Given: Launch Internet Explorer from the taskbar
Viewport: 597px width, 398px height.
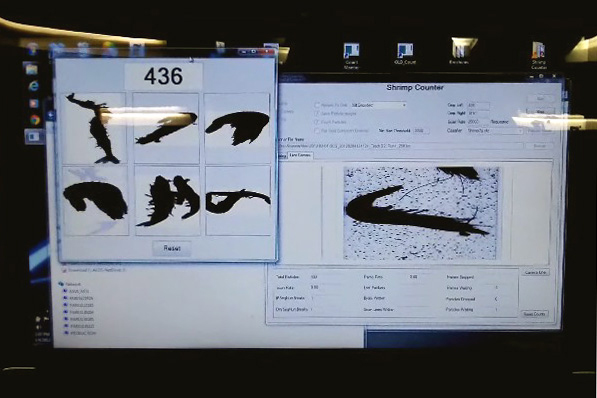Looking at the screenshot, I should 34,86.
